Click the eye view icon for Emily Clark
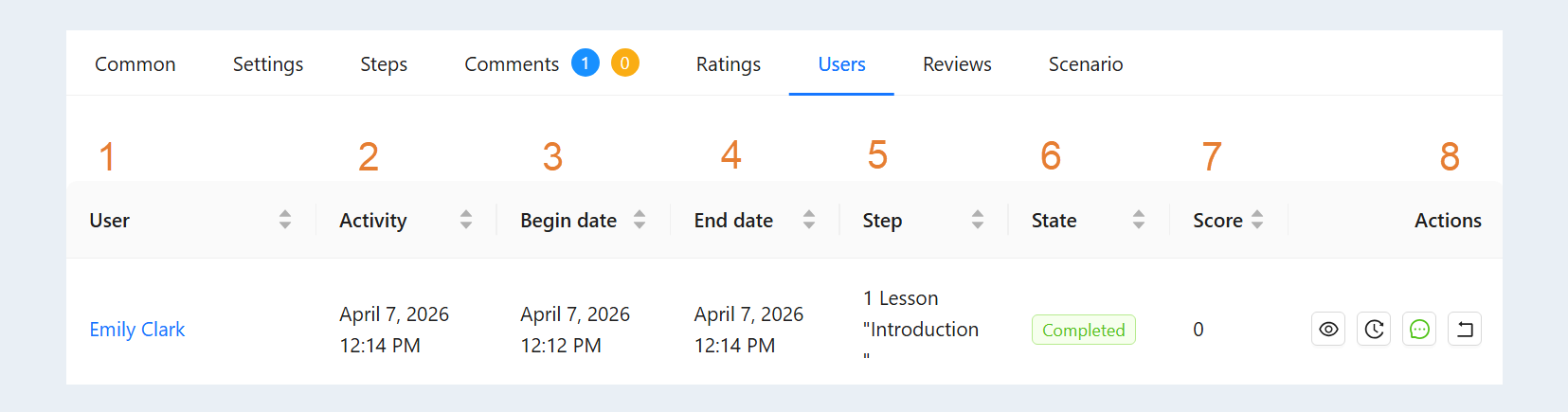This screenshot has height=412, width=1568. [1328, 330]
